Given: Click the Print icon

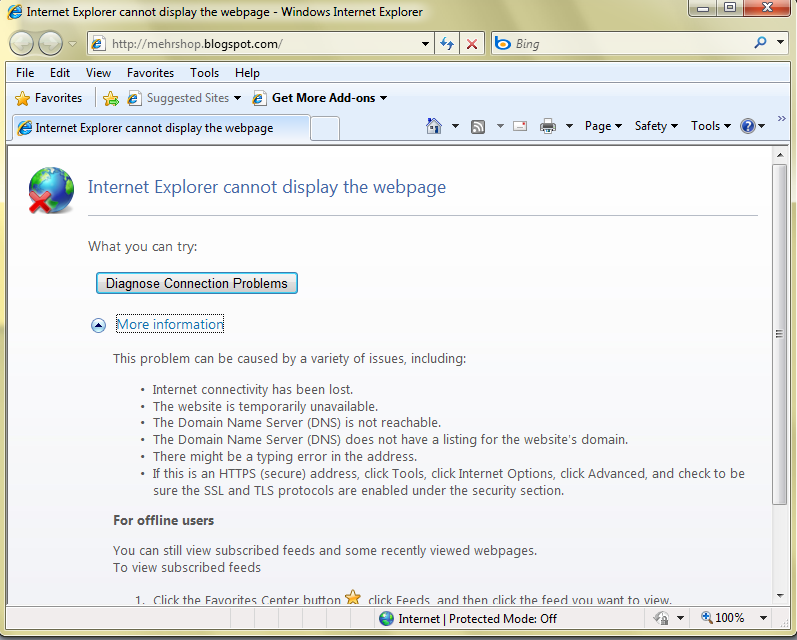Looking at the screenshot, I should 547,126.
